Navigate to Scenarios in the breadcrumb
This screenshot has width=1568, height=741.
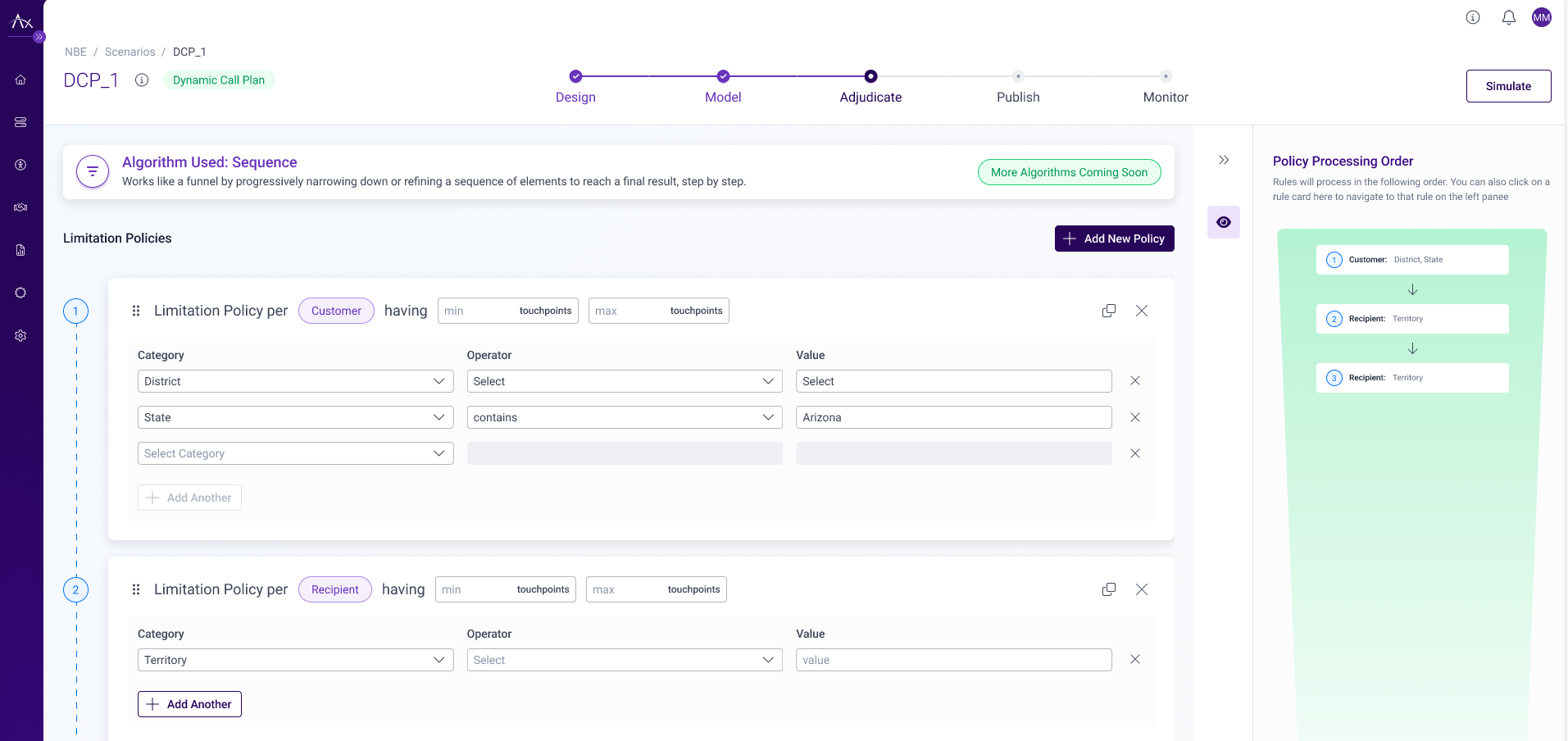pos(130,52)
